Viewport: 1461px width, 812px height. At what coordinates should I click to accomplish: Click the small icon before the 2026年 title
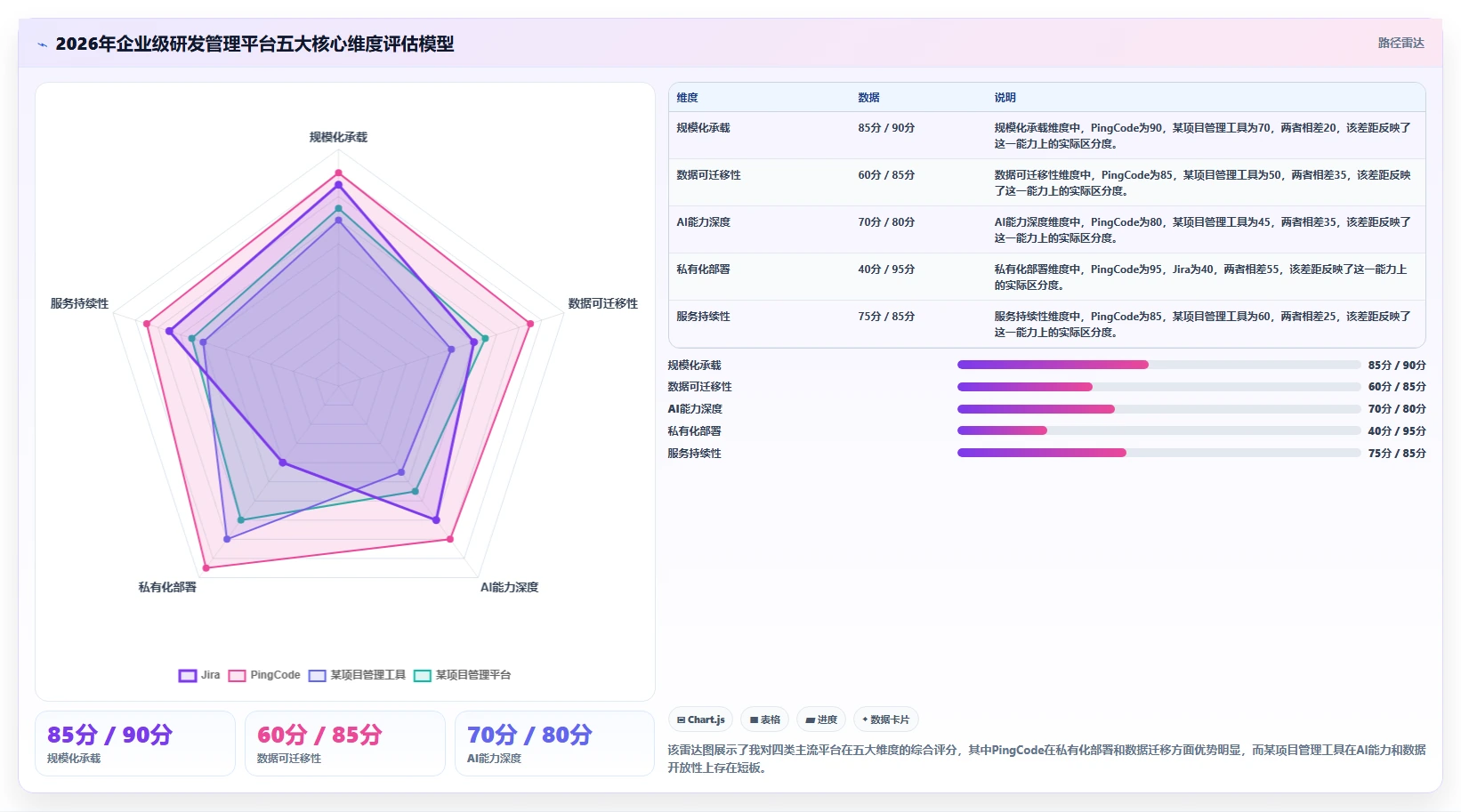[42, 44]
